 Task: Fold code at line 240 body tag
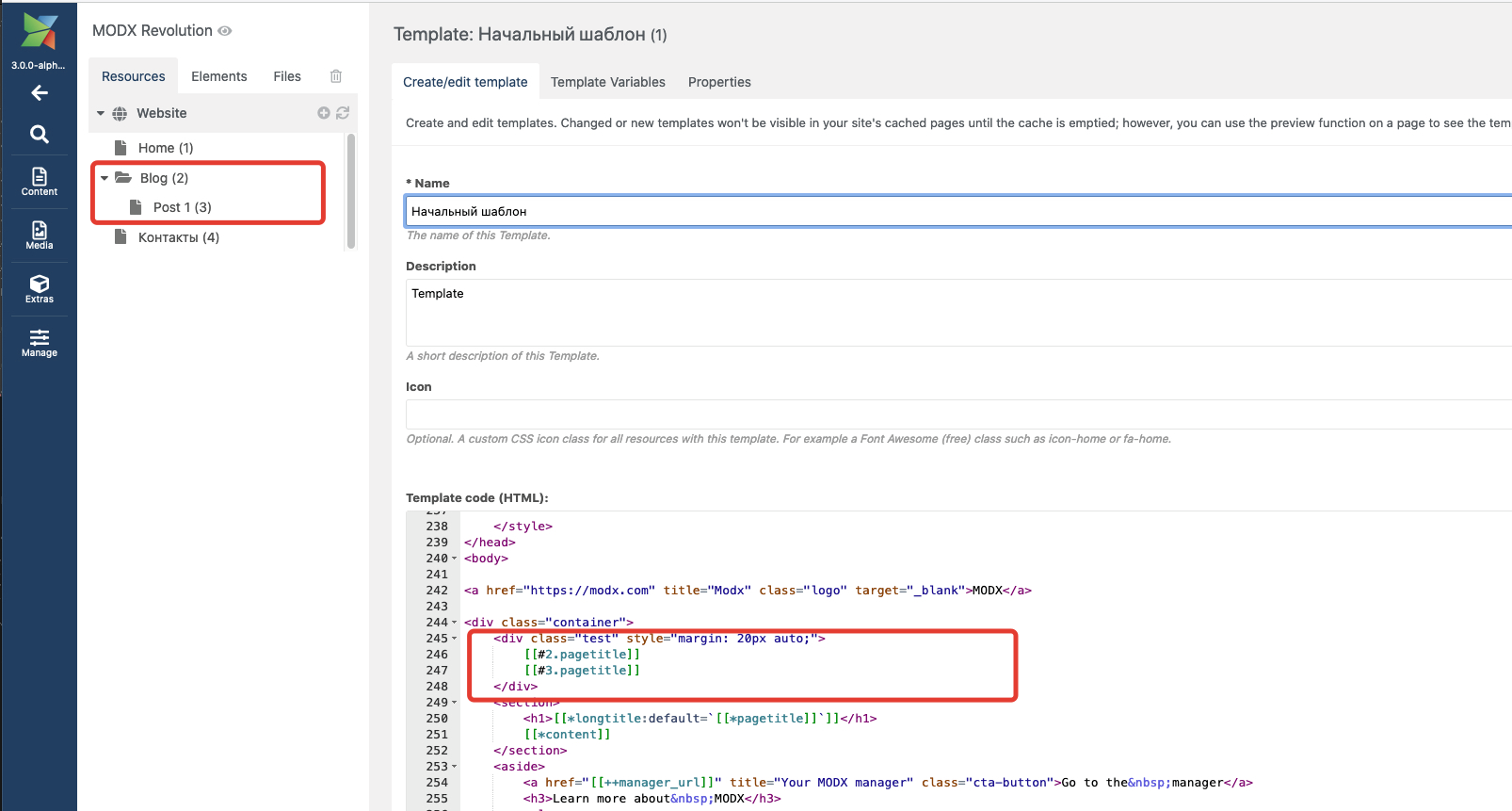click(x=454, y=559)
